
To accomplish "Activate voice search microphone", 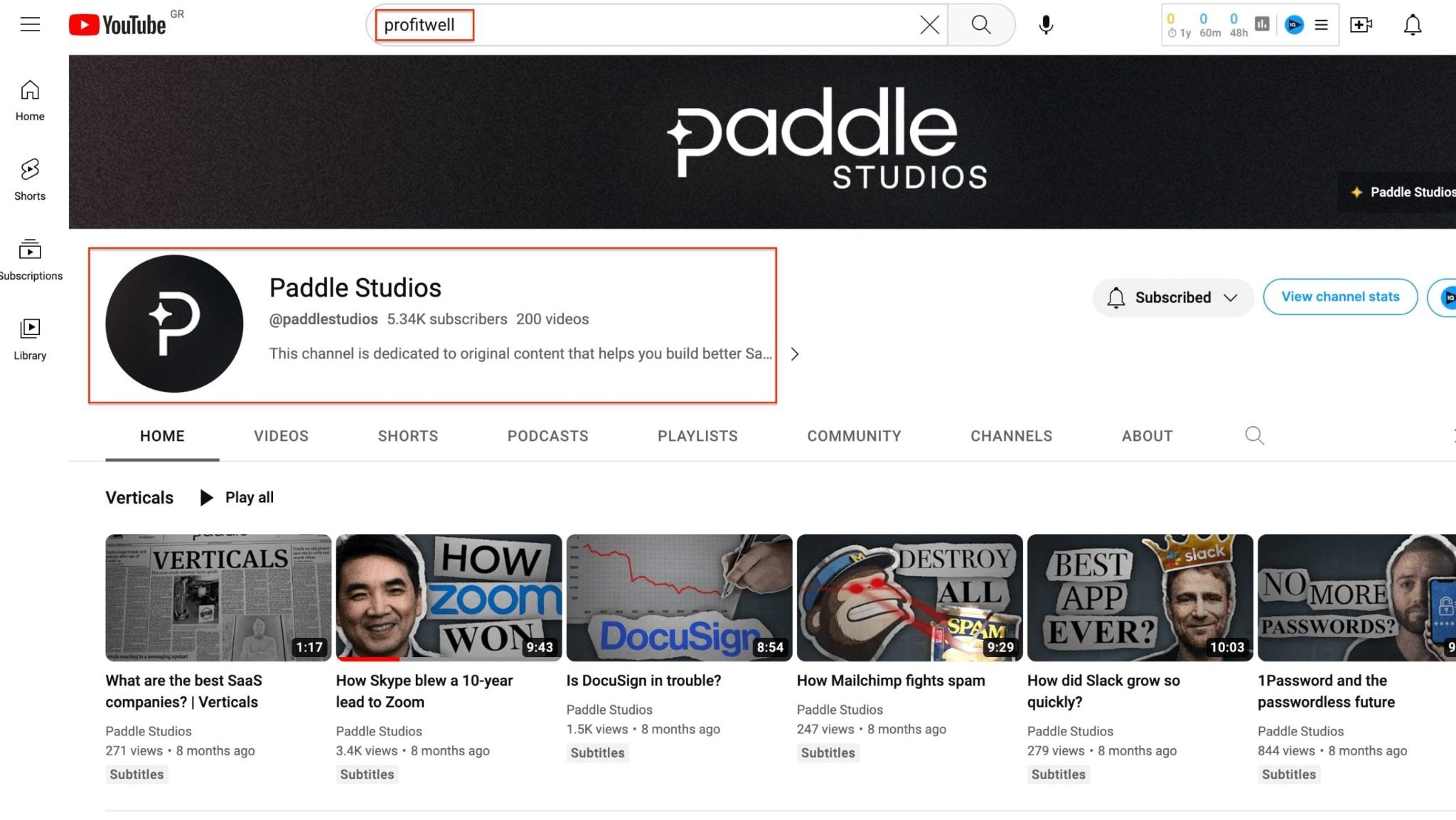I will pos(1046,25).
